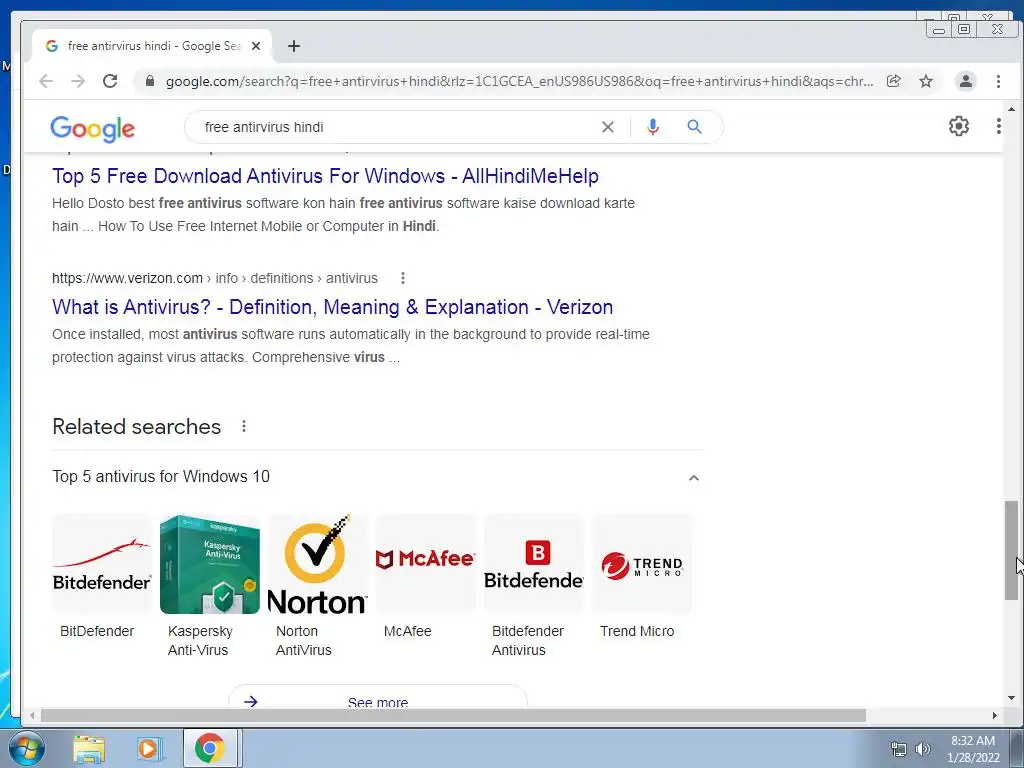Submit search with the magnifying glass icon

[694, 127]
